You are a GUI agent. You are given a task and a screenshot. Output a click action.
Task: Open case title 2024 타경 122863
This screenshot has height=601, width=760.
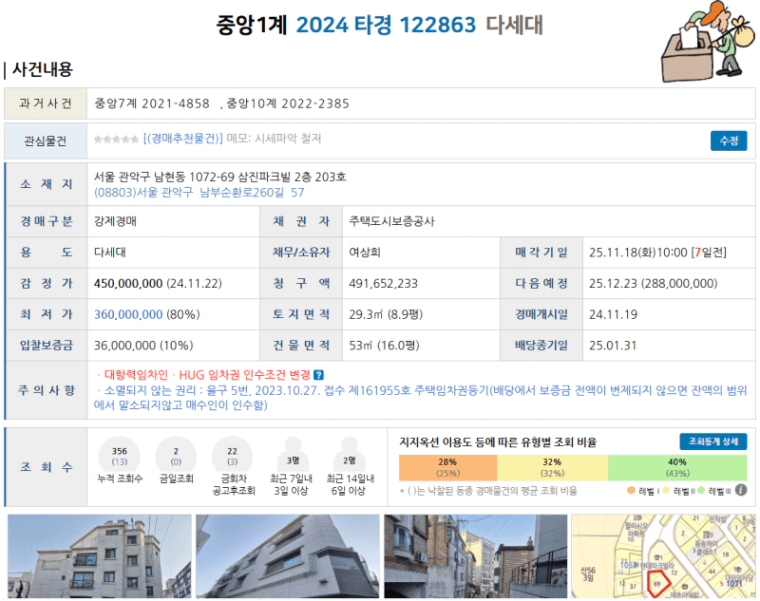(x=386, y=25)
